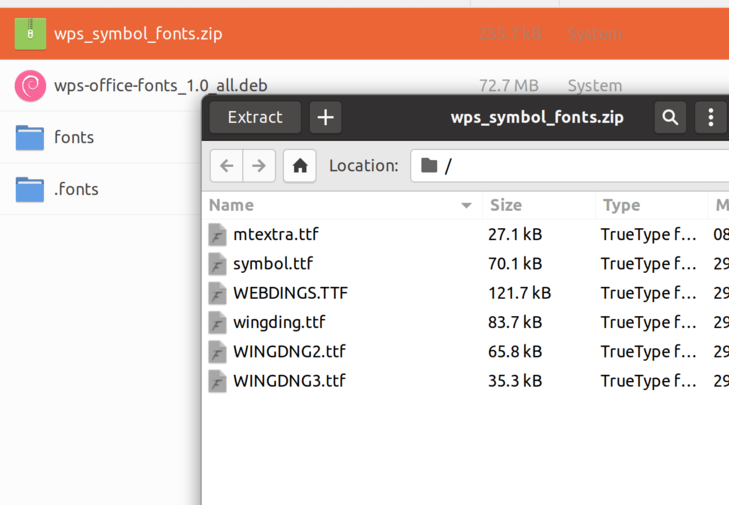Open the three-dot archive menu
The height and width of the screenshot is (505, 729).
(710, 117)
